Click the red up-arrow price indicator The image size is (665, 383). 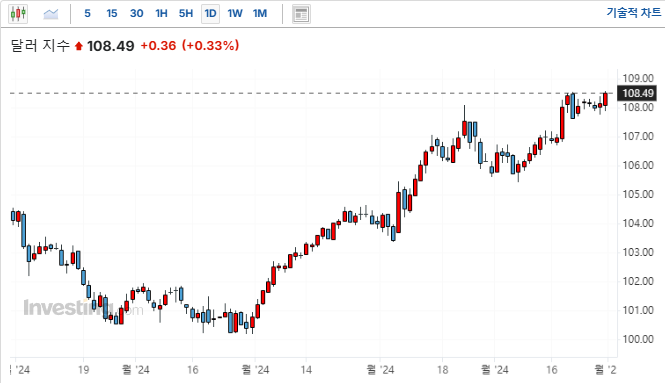(x=78, y=46)
